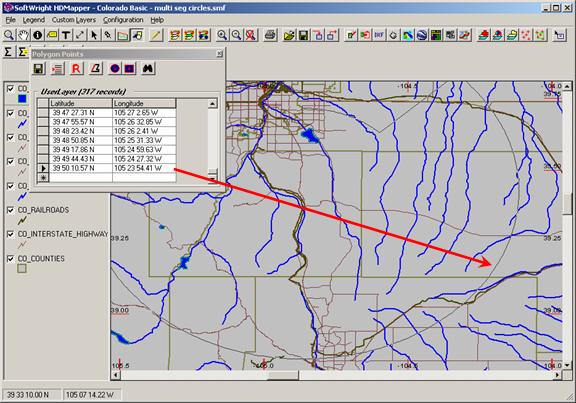Select the hand pan tool
576x403 pixels.
(23, 35)
